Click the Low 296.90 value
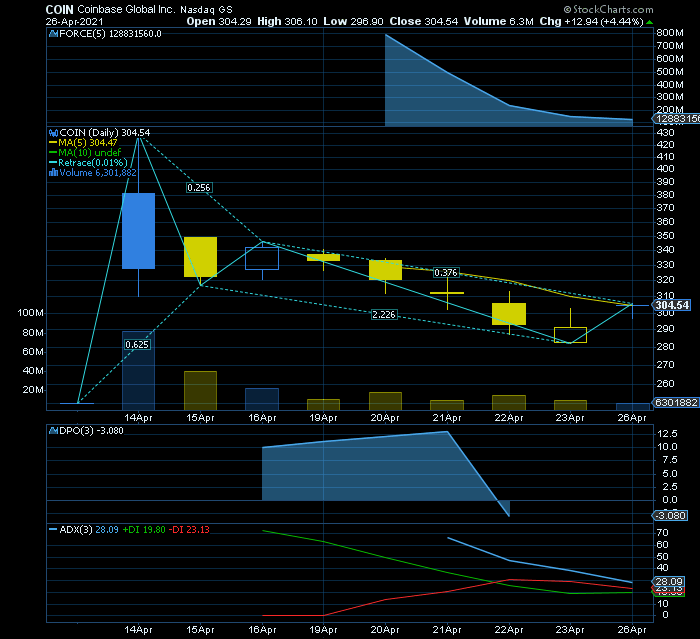The width and height of the screenshot is (700, 639). tap(353, 21)
